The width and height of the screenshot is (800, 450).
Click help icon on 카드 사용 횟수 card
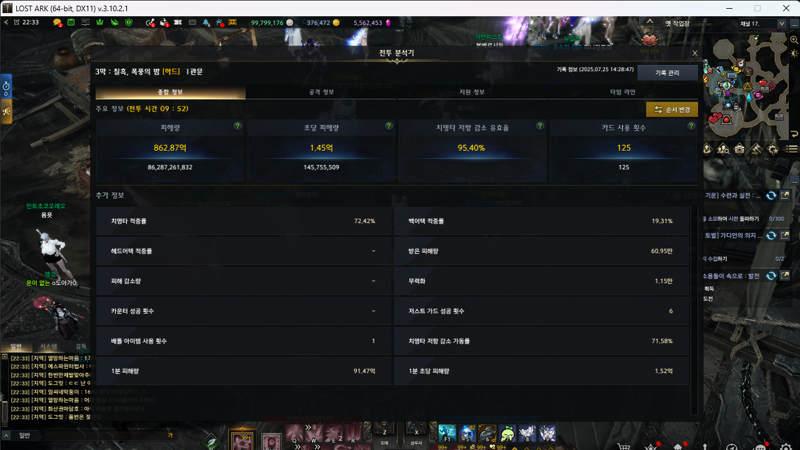pyautogui.click(x=691, y=126)
